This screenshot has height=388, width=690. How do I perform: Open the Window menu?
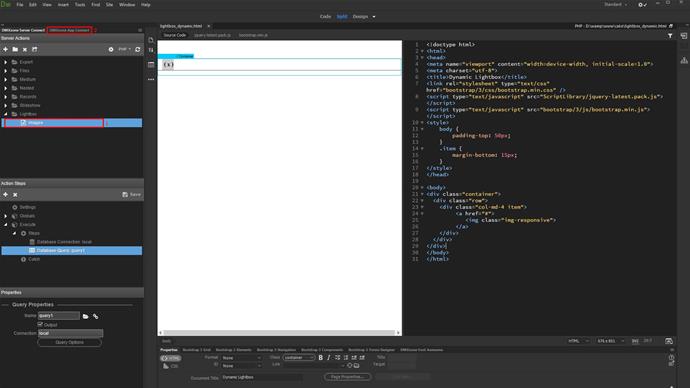(127, 4)
